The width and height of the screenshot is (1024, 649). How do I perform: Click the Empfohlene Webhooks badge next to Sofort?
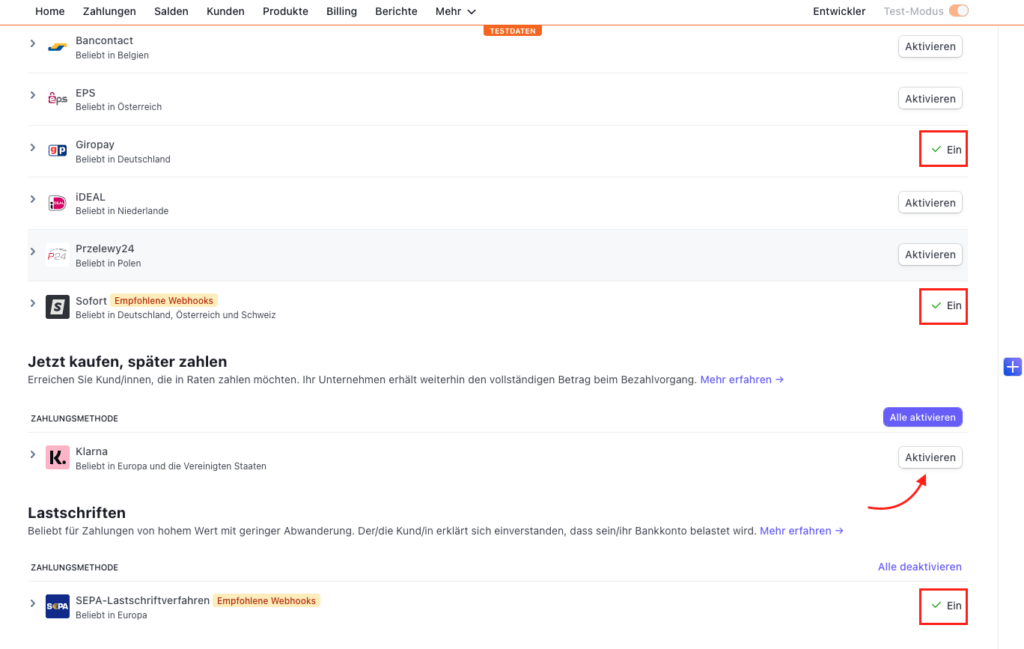[x=163, y=300]
